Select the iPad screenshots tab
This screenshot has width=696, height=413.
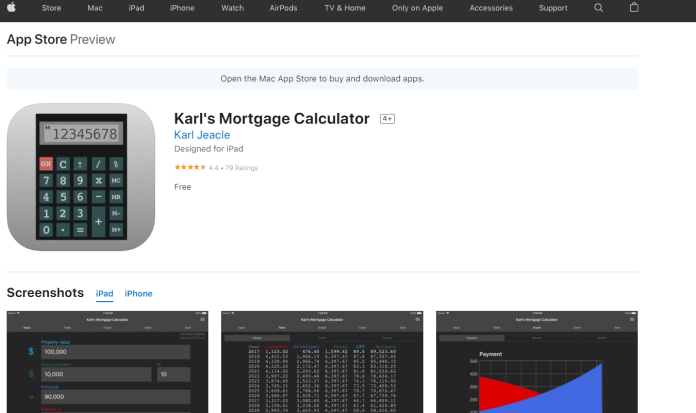104,294
